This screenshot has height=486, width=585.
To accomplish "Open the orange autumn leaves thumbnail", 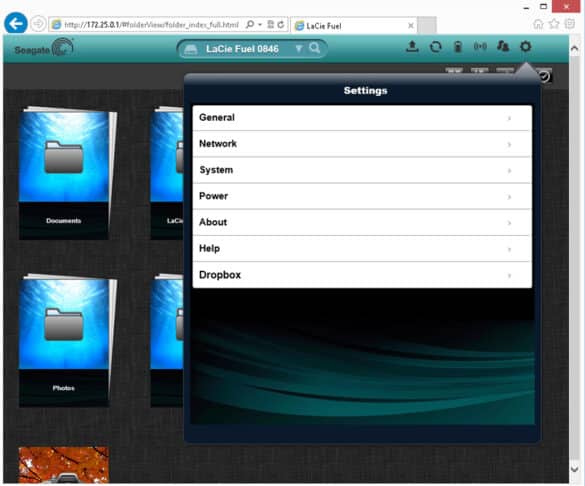I will click(x=64, y=465).
